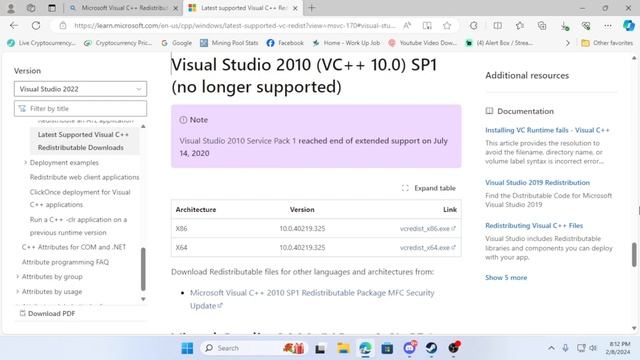This screenshot has width=640, height=360.
Task: Open Live Cryptocurrency bookmark
Action: pos(41,43)
